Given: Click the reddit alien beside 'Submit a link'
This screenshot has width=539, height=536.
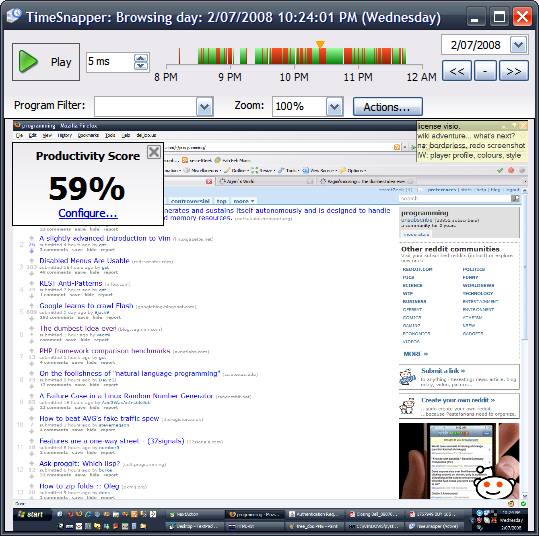Looking at the screenshot, I should [408, 377].
